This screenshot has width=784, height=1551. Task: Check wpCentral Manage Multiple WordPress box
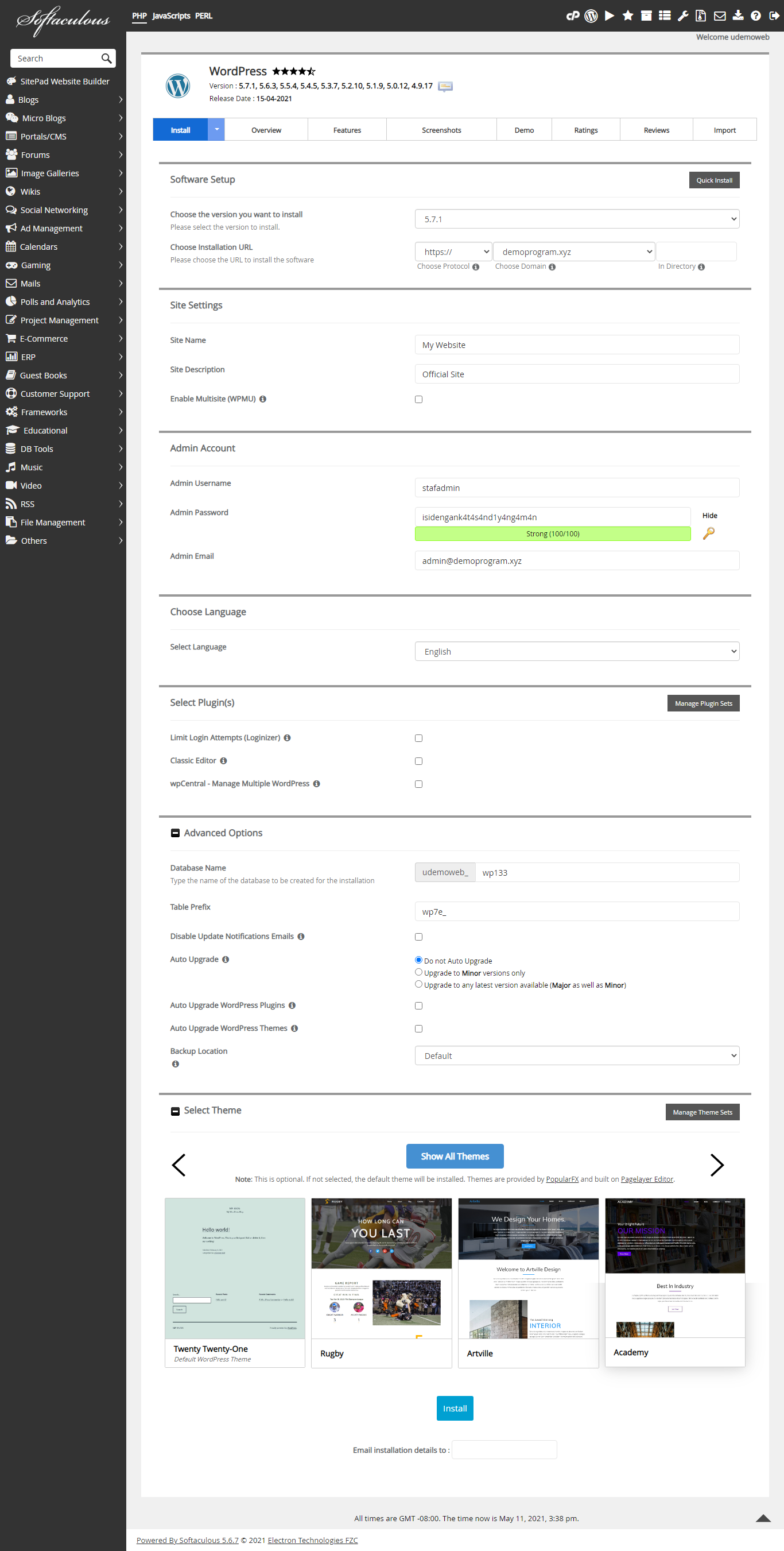point(419,784)
